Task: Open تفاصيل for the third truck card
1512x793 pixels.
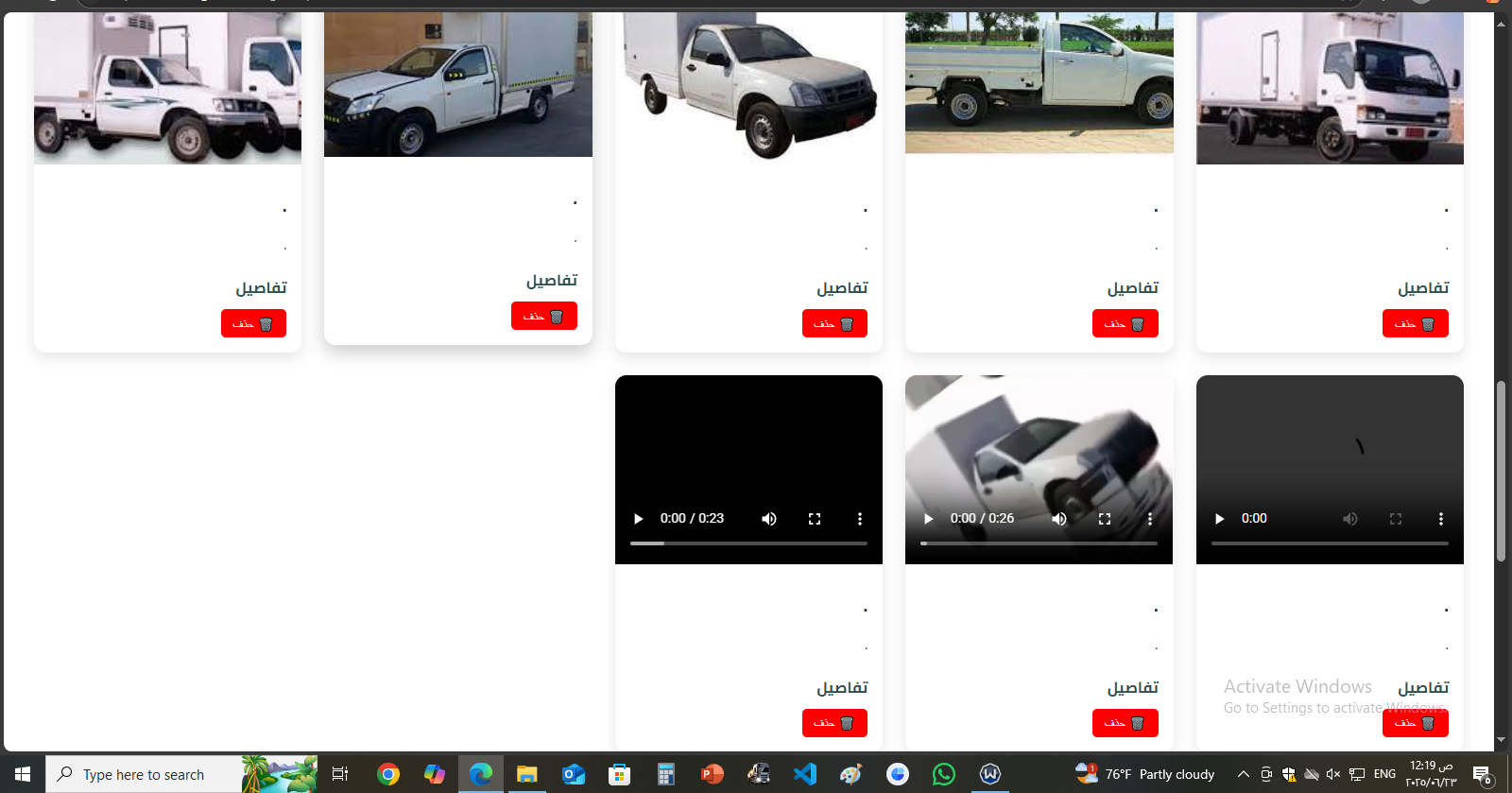Action: pos(842,287)
